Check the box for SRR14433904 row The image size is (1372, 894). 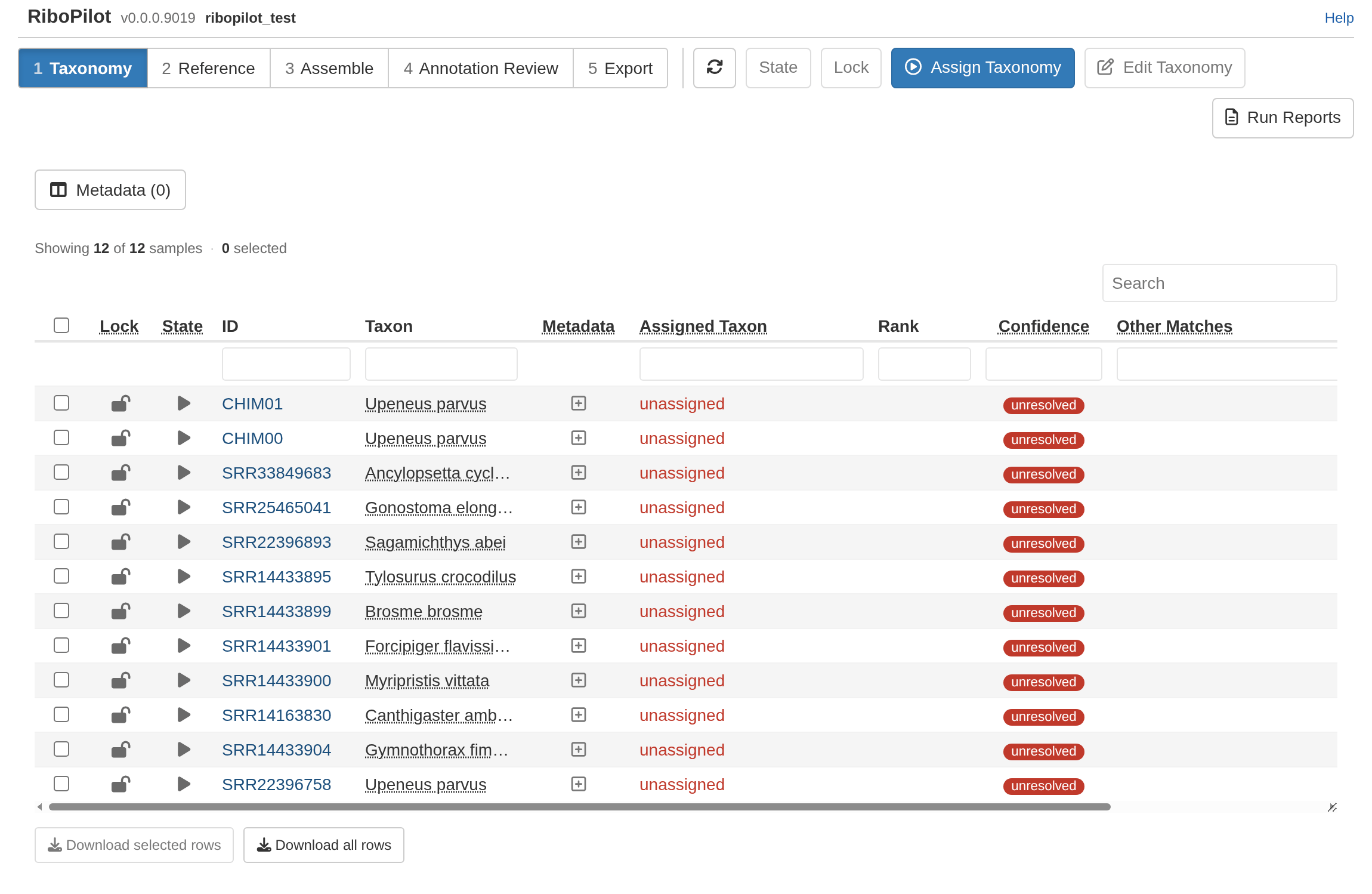(61, 749)
